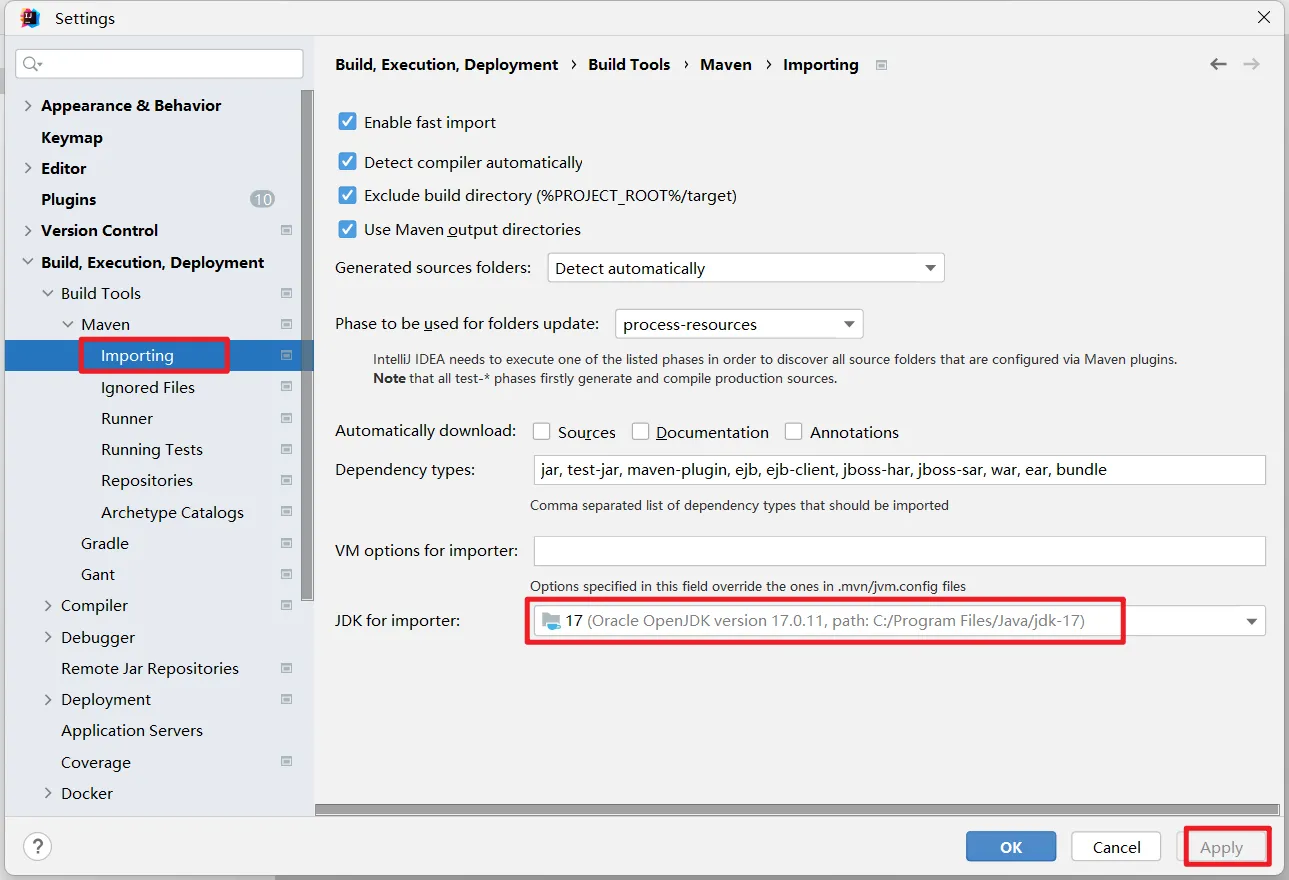Click Build Tools in the breadcrumb
This screenshot has width=1289, height=880.
click(629, 64)
